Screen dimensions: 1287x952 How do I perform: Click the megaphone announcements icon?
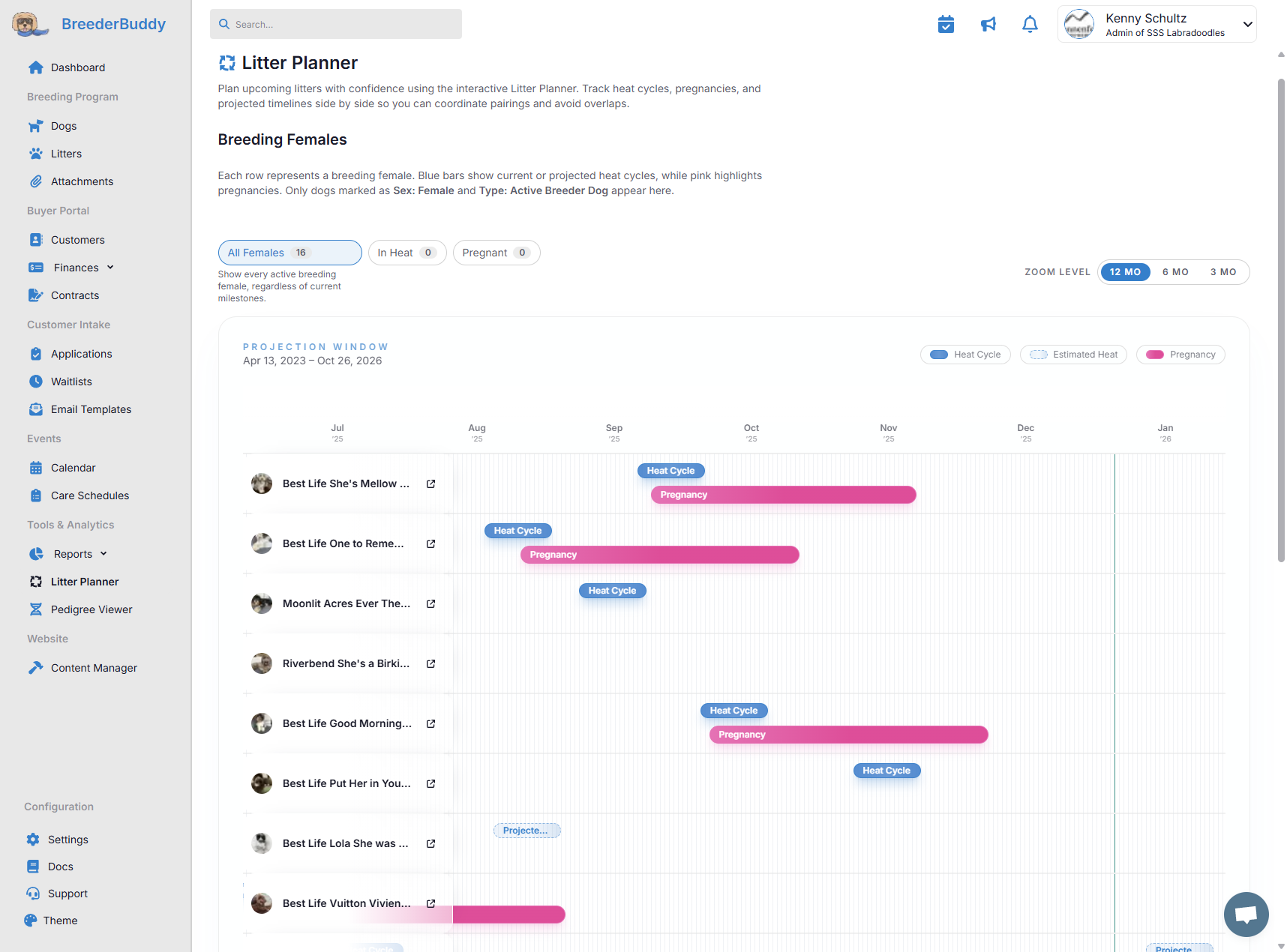(x=988, y=25)
